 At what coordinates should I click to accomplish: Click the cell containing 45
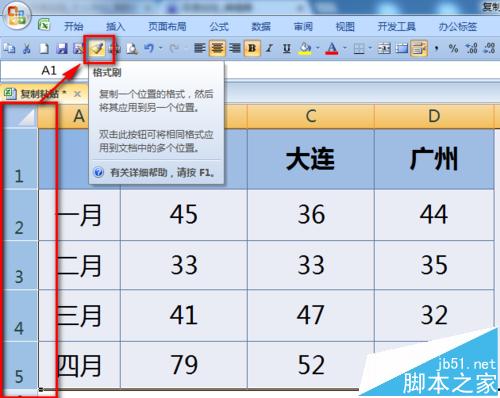click(x=184, y=215)
